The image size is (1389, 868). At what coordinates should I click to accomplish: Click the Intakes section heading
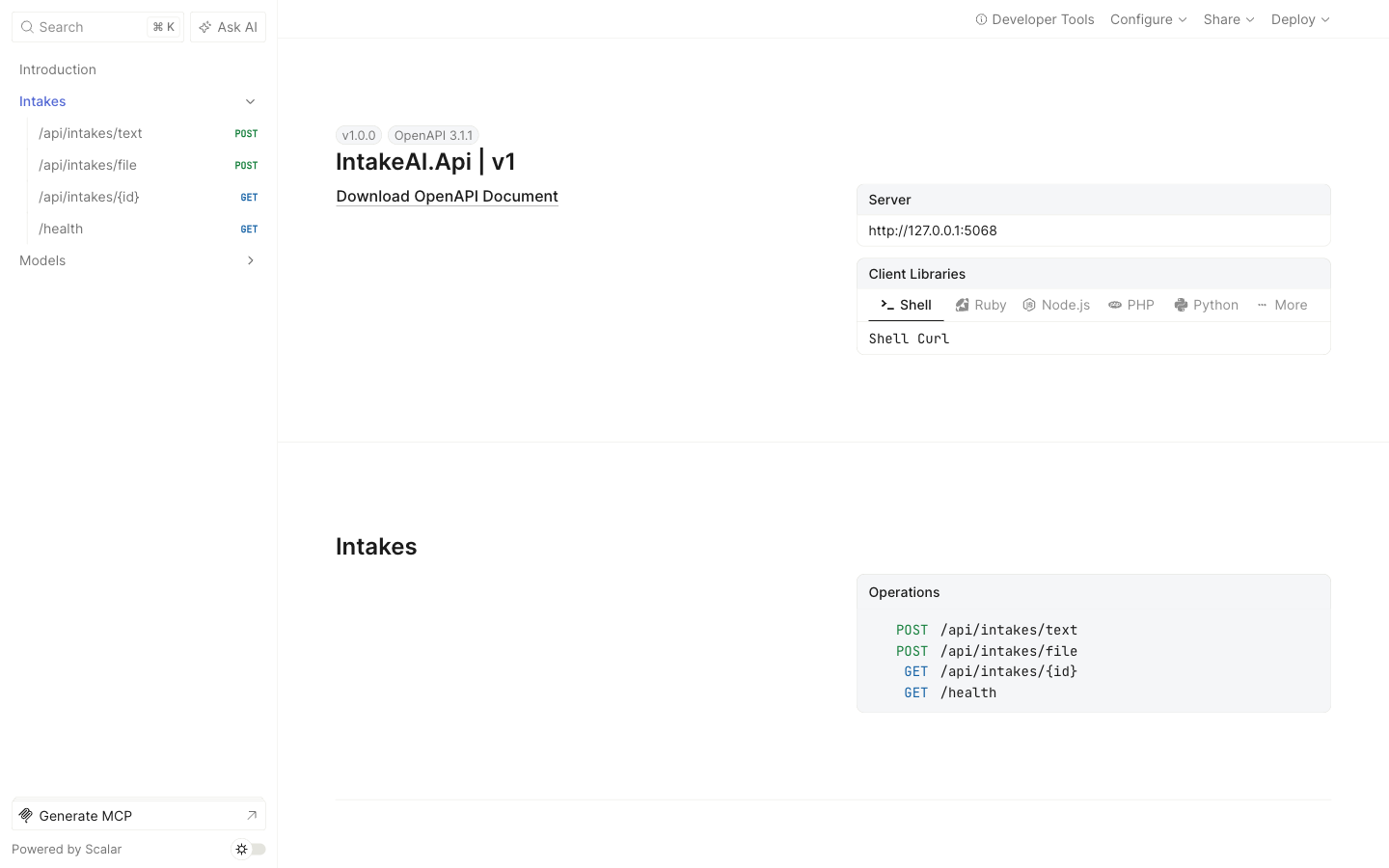(376, 547)
